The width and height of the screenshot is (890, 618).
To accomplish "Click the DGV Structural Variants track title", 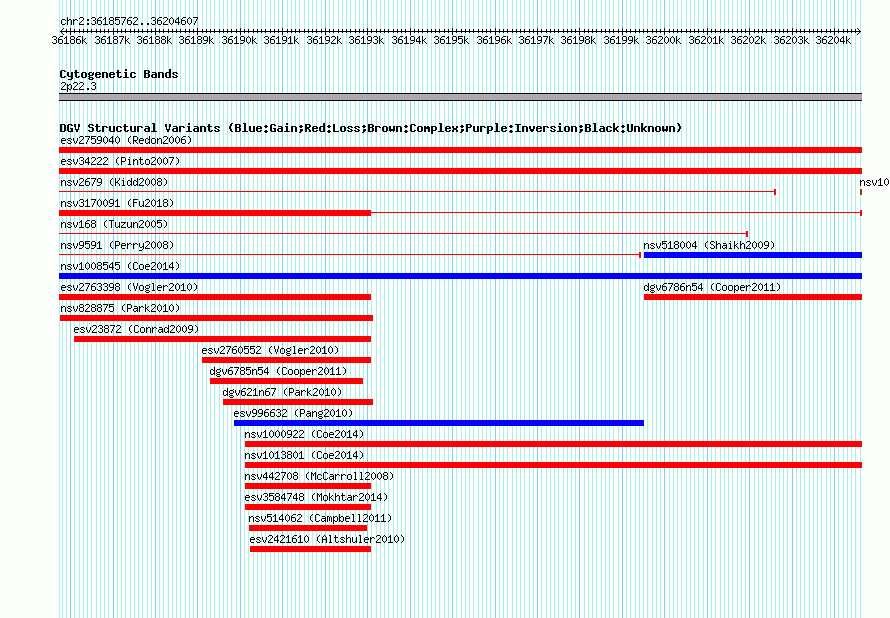I will pos(371,128).
